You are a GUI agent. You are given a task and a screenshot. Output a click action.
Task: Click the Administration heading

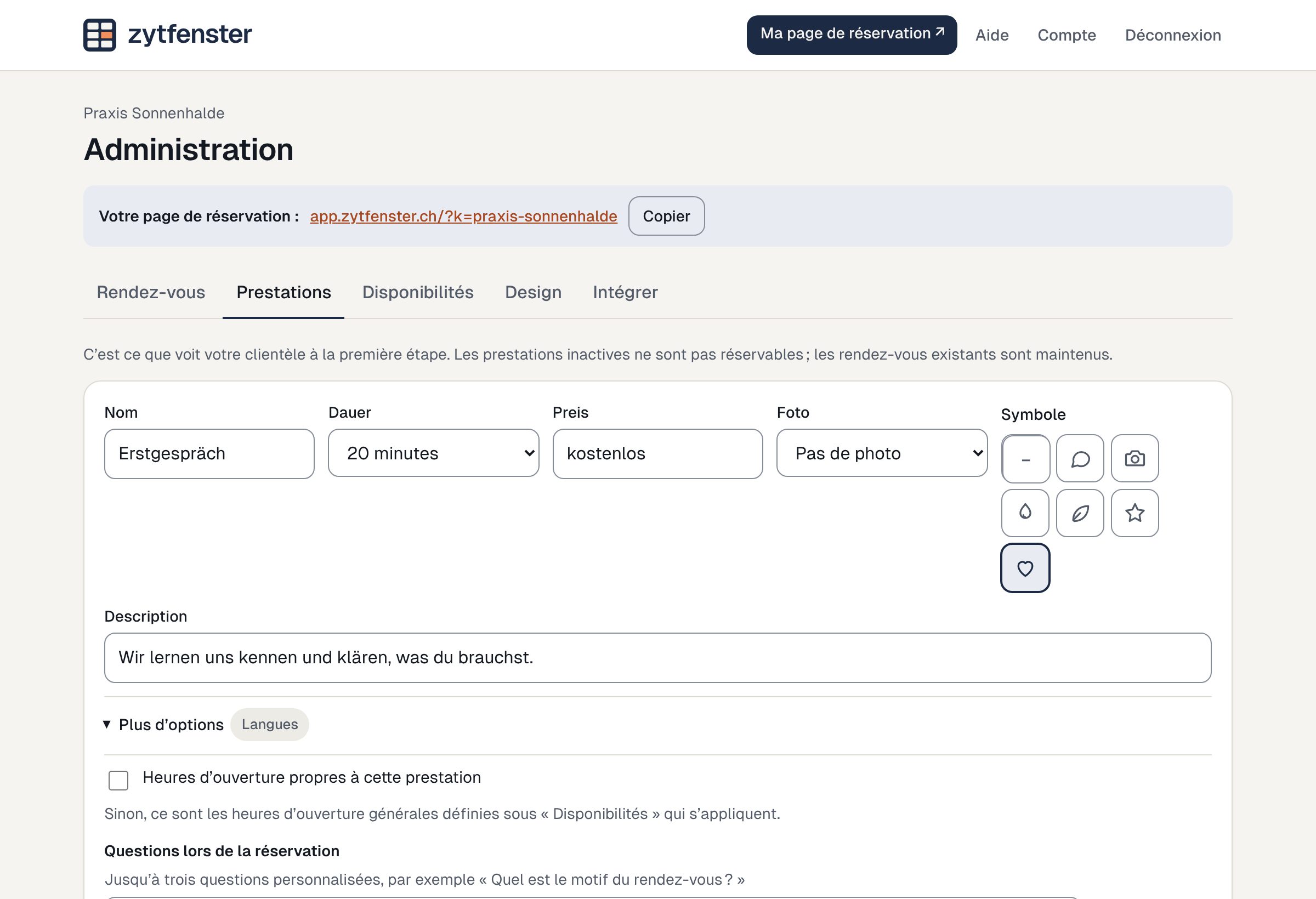(189, 150)
